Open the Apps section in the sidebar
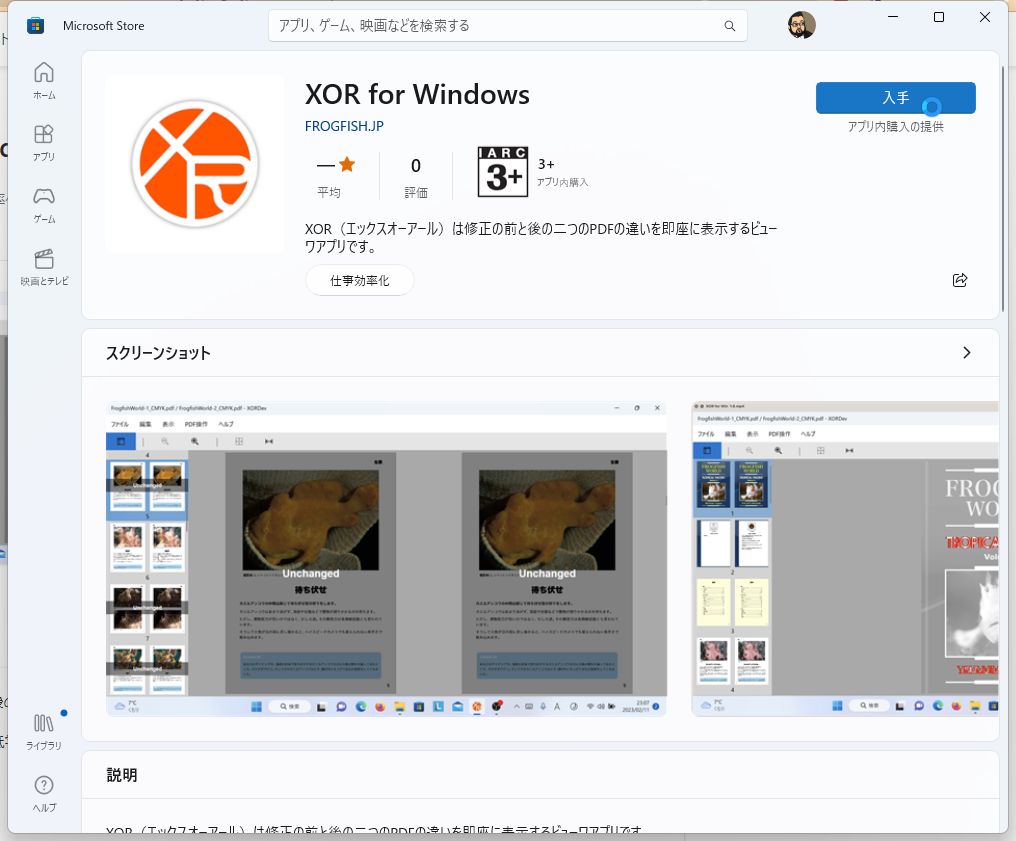 click(43, 143)
